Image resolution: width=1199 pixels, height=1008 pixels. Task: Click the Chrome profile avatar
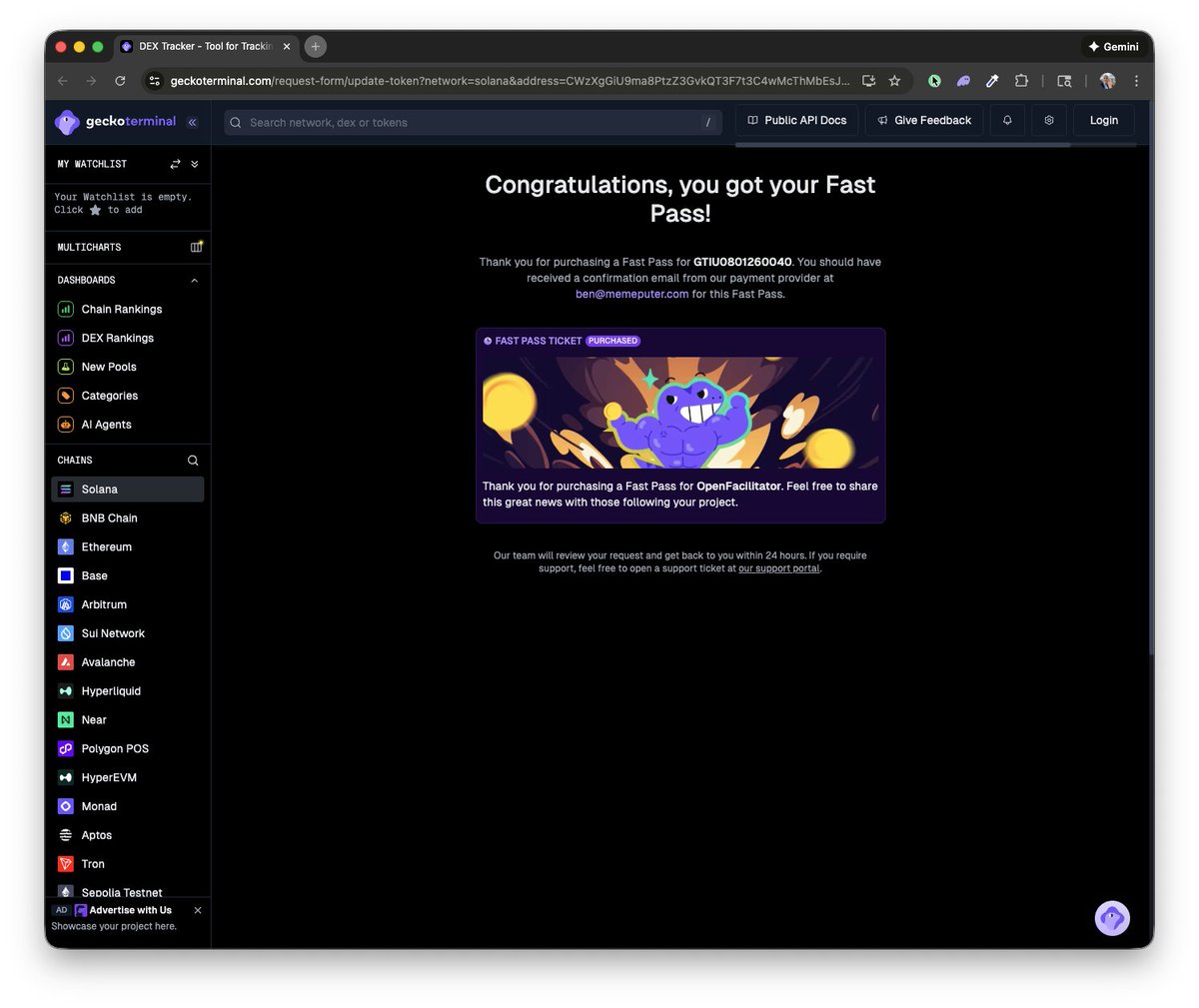click(x=1107, y=81)
